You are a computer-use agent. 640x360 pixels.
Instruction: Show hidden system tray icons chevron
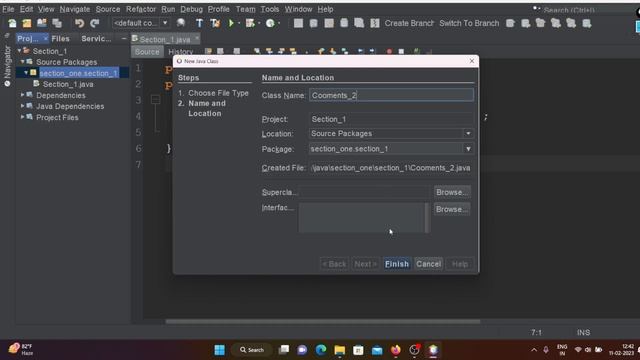534,350
